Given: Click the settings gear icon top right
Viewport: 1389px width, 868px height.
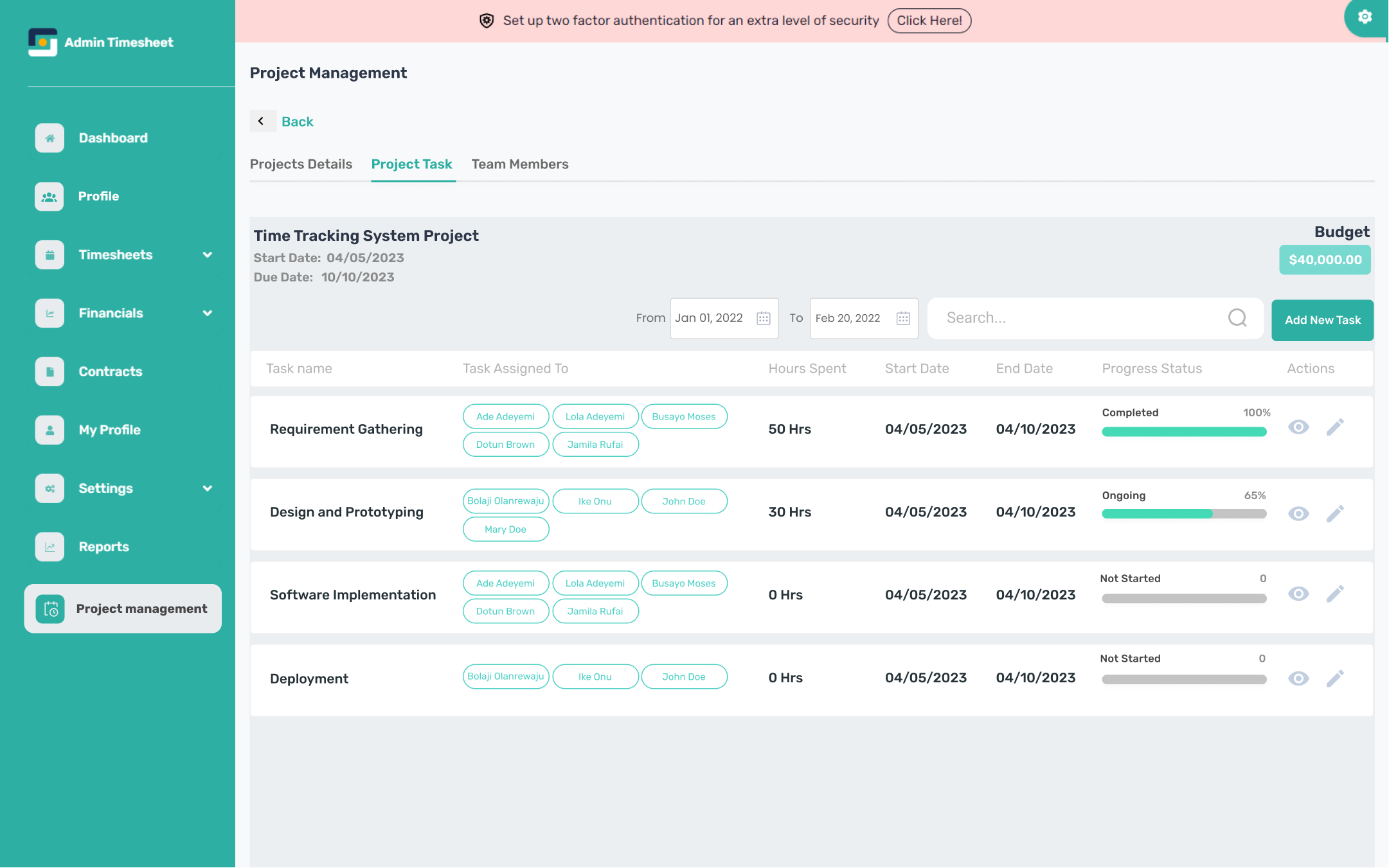Looking at the screenshot, I should coord(1365,17).
